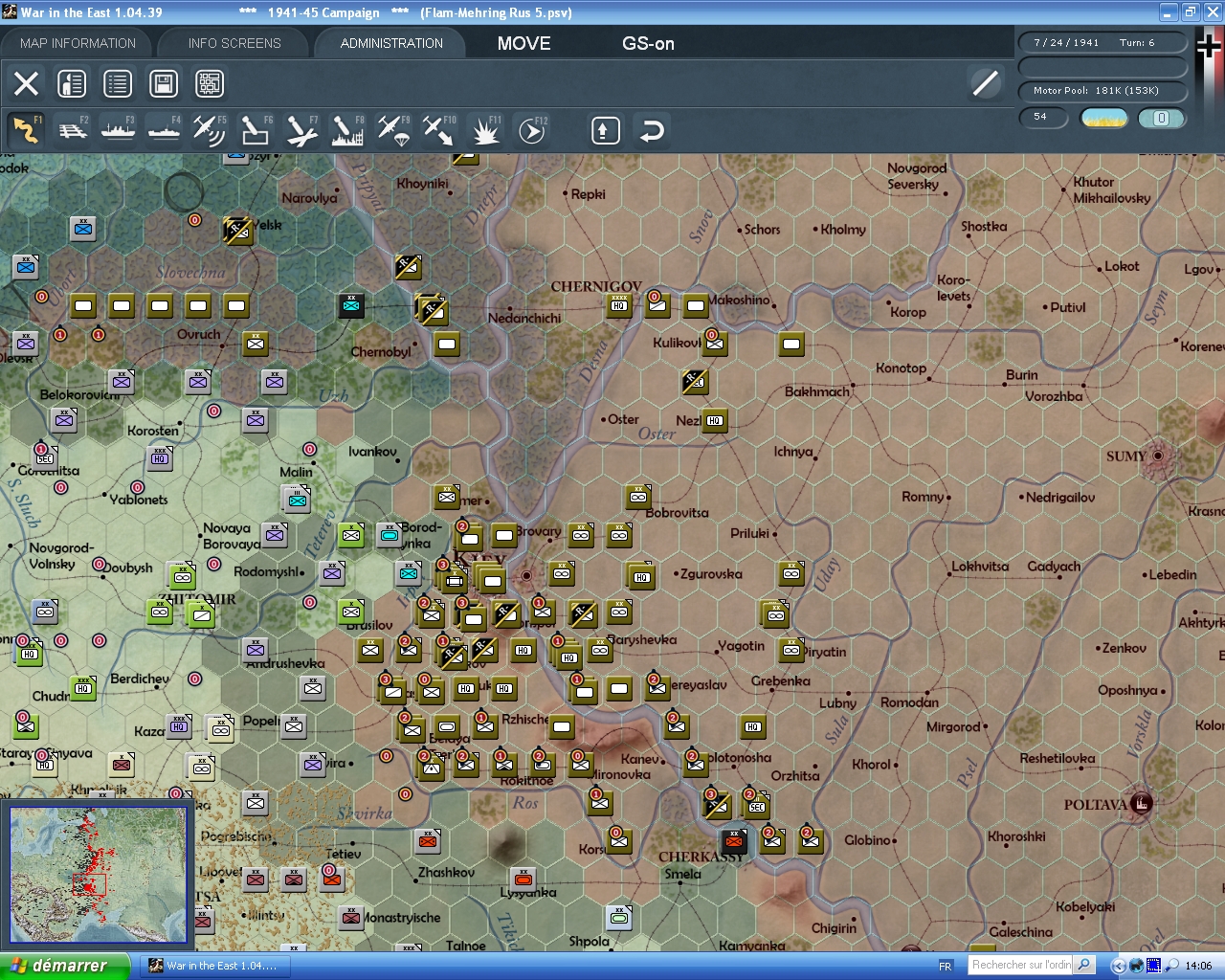Click the 54 points counter
Screen dimensions: 1225x980
[x=1041, y=117]
